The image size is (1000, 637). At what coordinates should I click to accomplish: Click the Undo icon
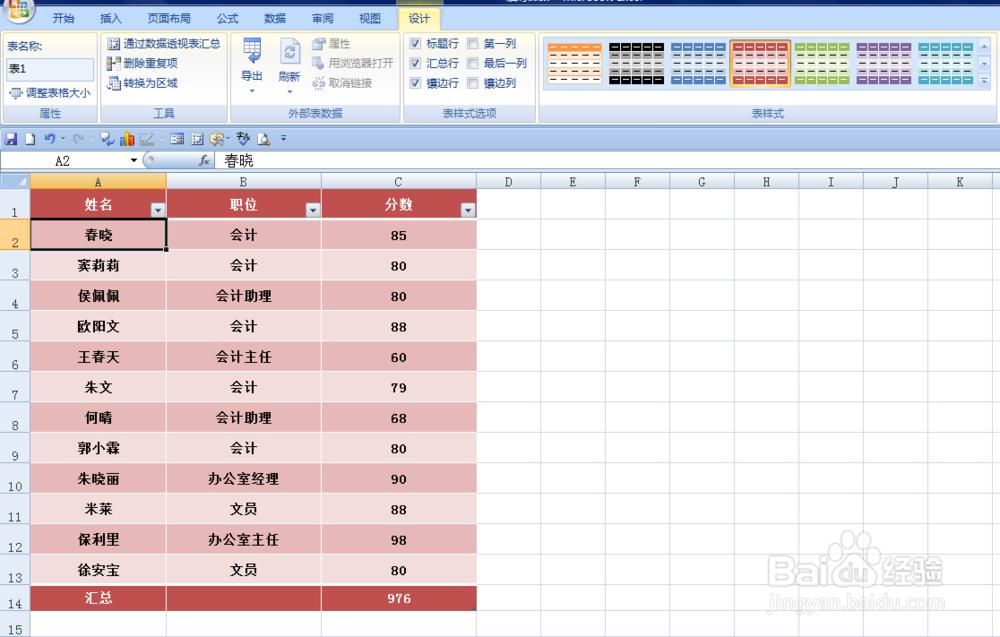pyautogui.click(x=51, y=138)
